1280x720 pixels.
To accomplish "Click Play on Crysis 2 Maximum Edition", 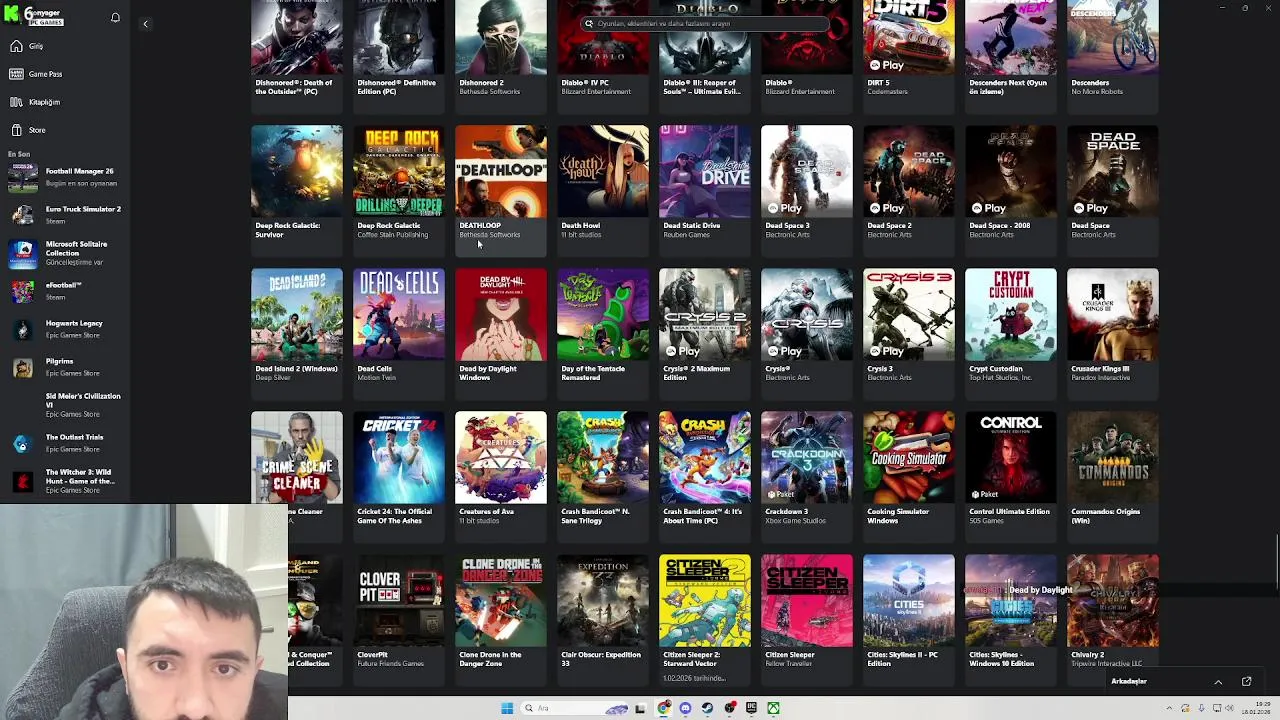I will pos(683,351).
